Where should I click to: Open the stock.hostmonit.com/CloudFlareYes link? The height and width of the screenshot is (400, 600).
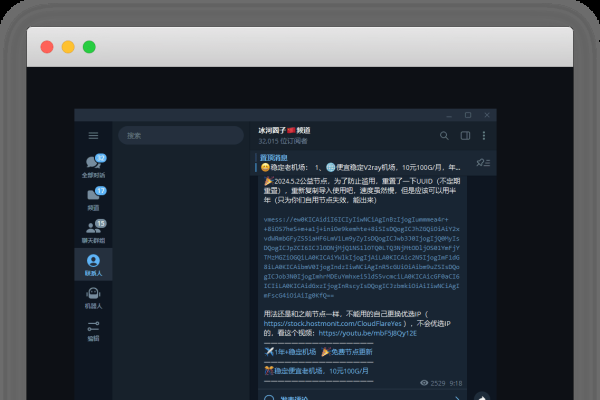[x=333, y=323]
